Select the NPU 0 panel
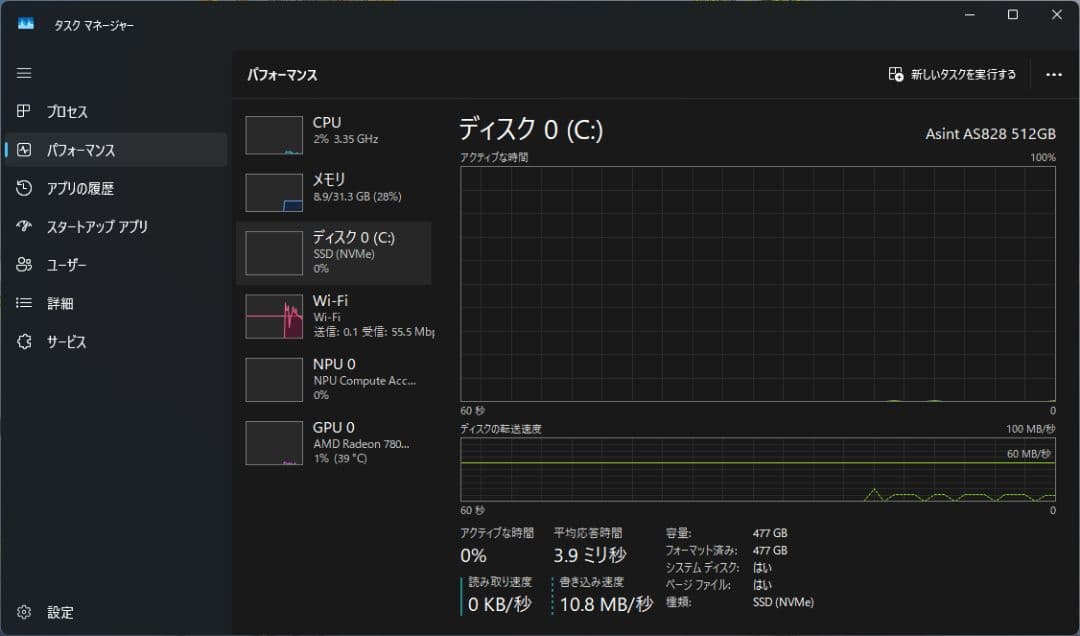This screenshot has width=1080, height=636. [x=330, y=377]
